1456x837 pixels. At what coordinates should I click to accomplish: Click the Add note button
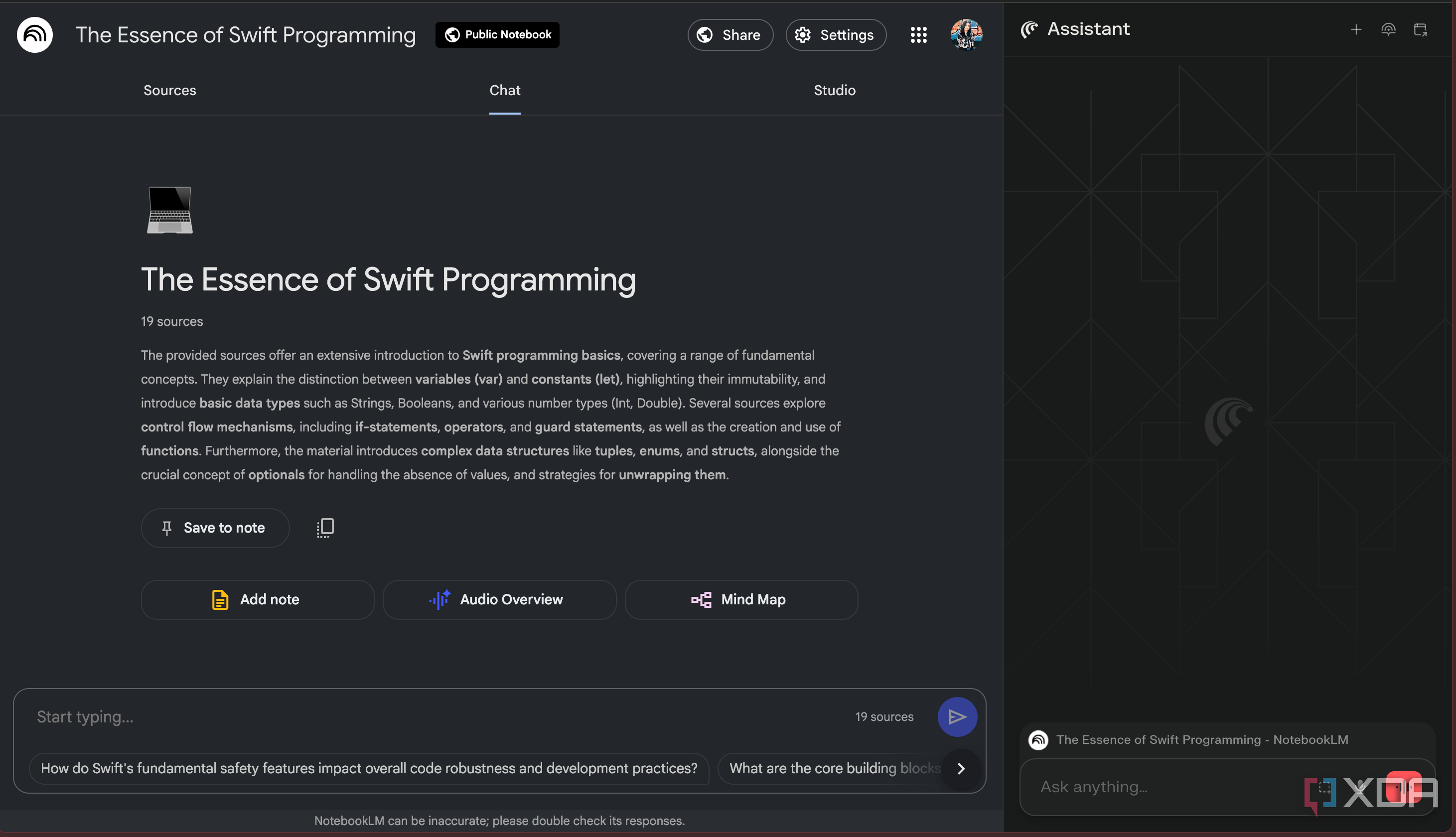click(258, 599)
